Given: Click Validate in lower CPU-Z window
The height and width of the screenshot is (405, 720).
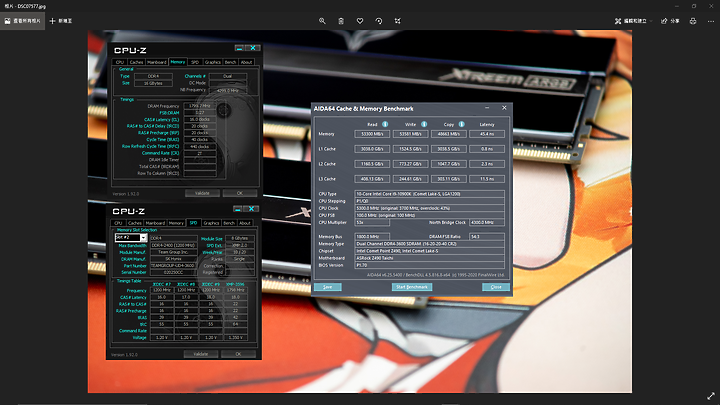Looking at the screenshot, I should tap(201, 354).
